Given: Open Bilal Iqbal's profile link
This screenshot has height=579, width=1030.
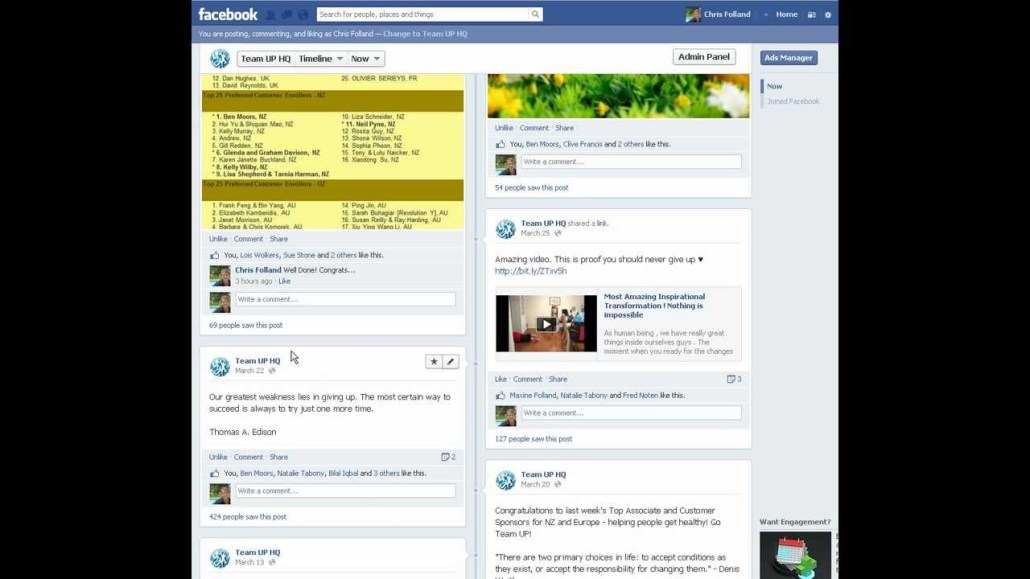Looking at the screenshot, I should point(343,473).
